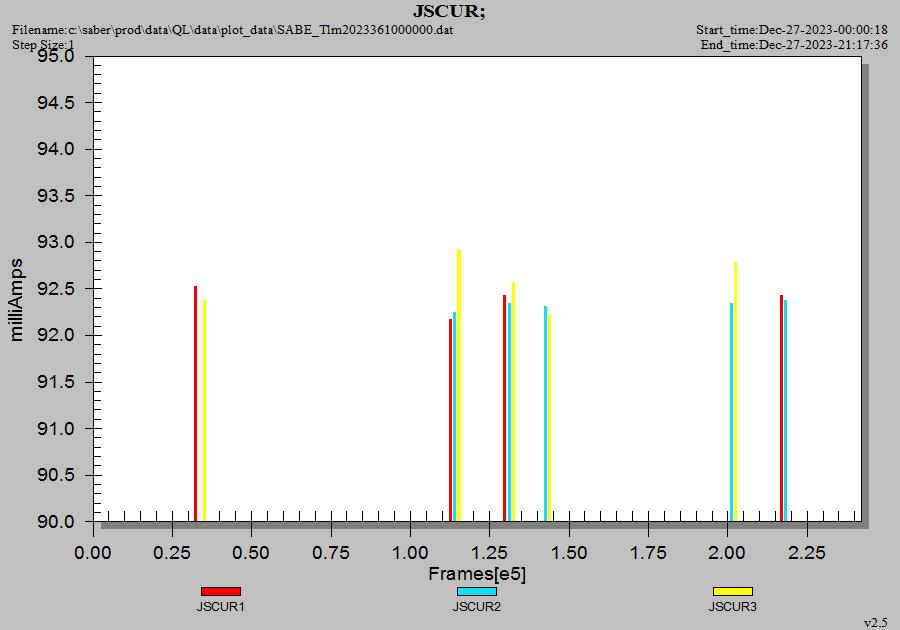Click the Step Size:1 text
This screenshot has width=900, height=630.
[44, 44]
